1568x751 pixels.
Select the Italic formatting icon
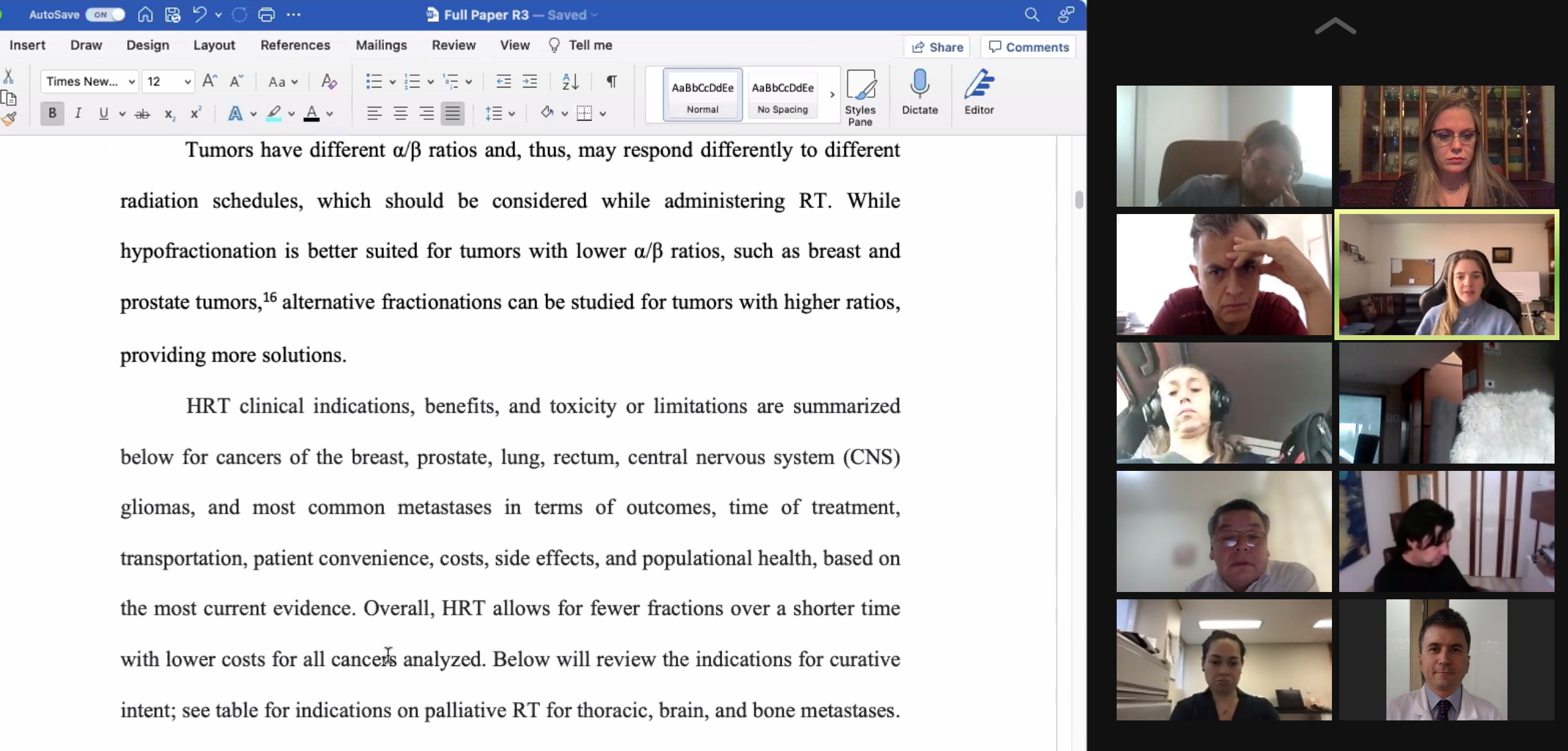pyautogui.click(x=77, y=113)
